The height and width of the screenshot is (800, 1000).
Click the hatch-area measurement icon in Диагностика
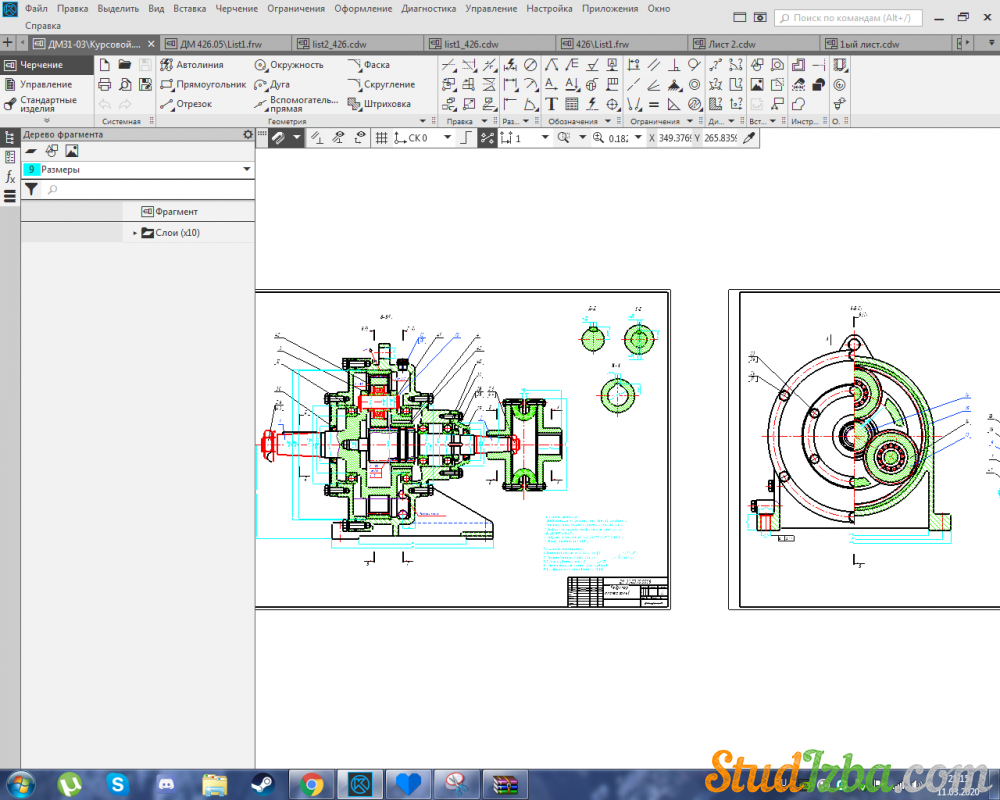[716, 104]
